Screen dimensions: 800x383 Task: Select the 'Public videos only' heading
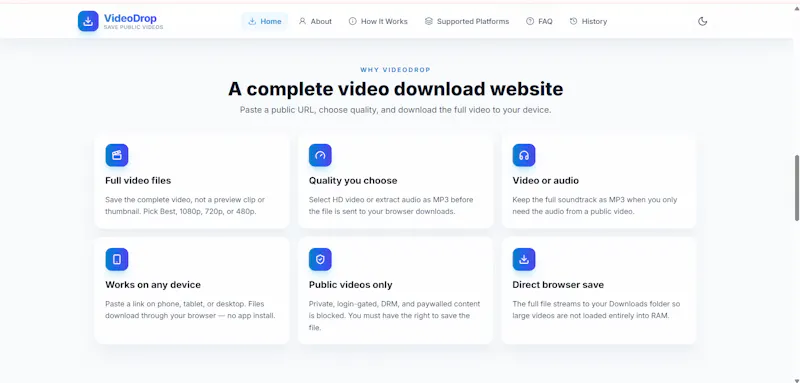click(351, 285)
